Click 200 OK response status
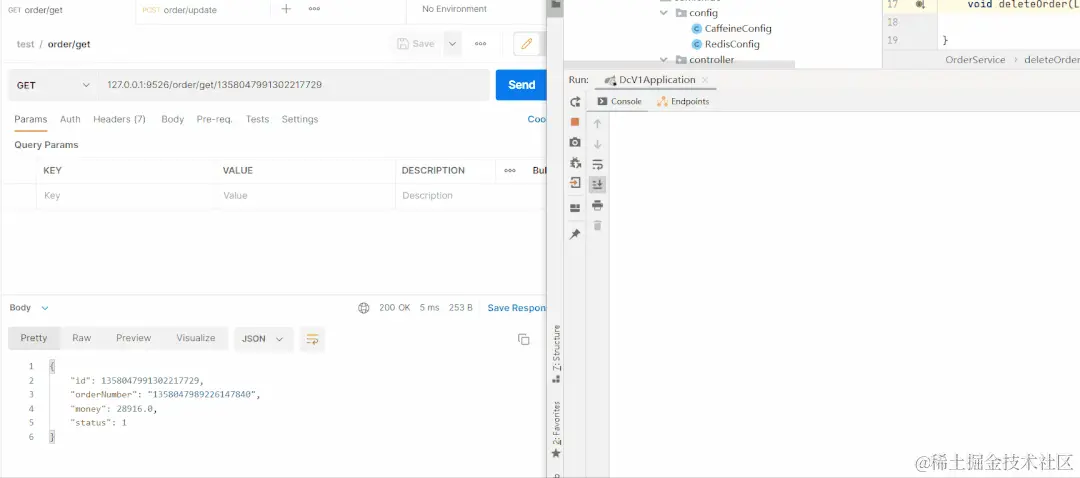 pyautogui.click(x=395, y=308)
